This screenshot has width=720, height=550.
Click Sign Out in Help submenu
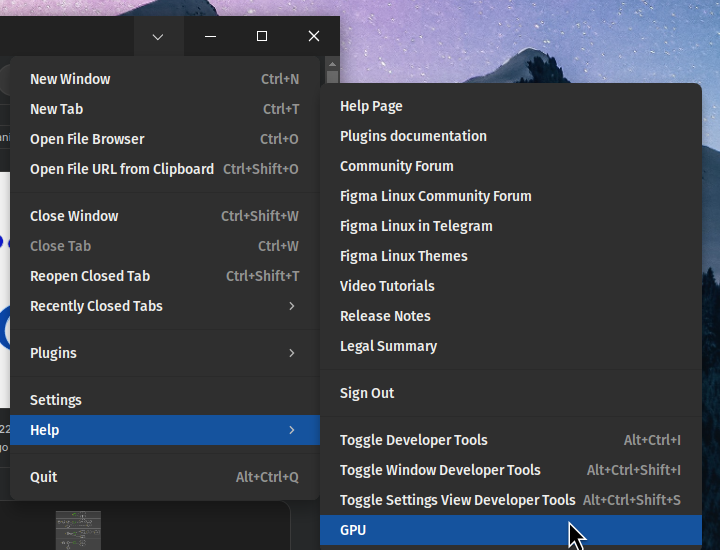click(x=367, y=393)
